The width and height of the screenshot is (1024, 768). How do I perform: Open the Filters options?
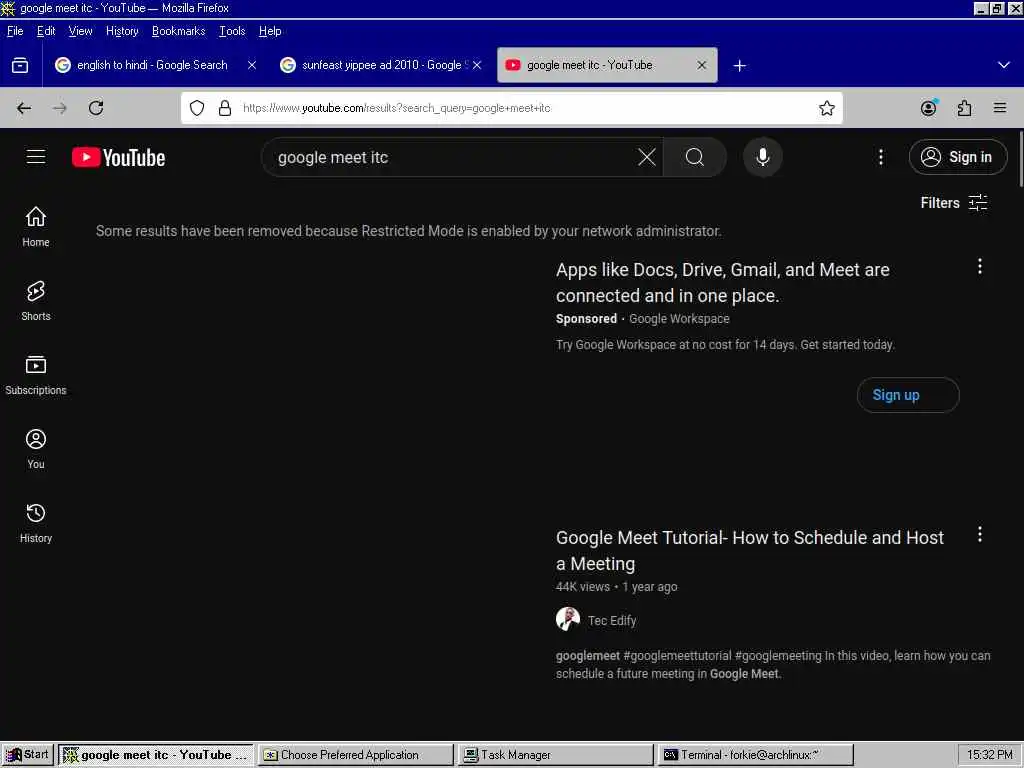[953, 202]
